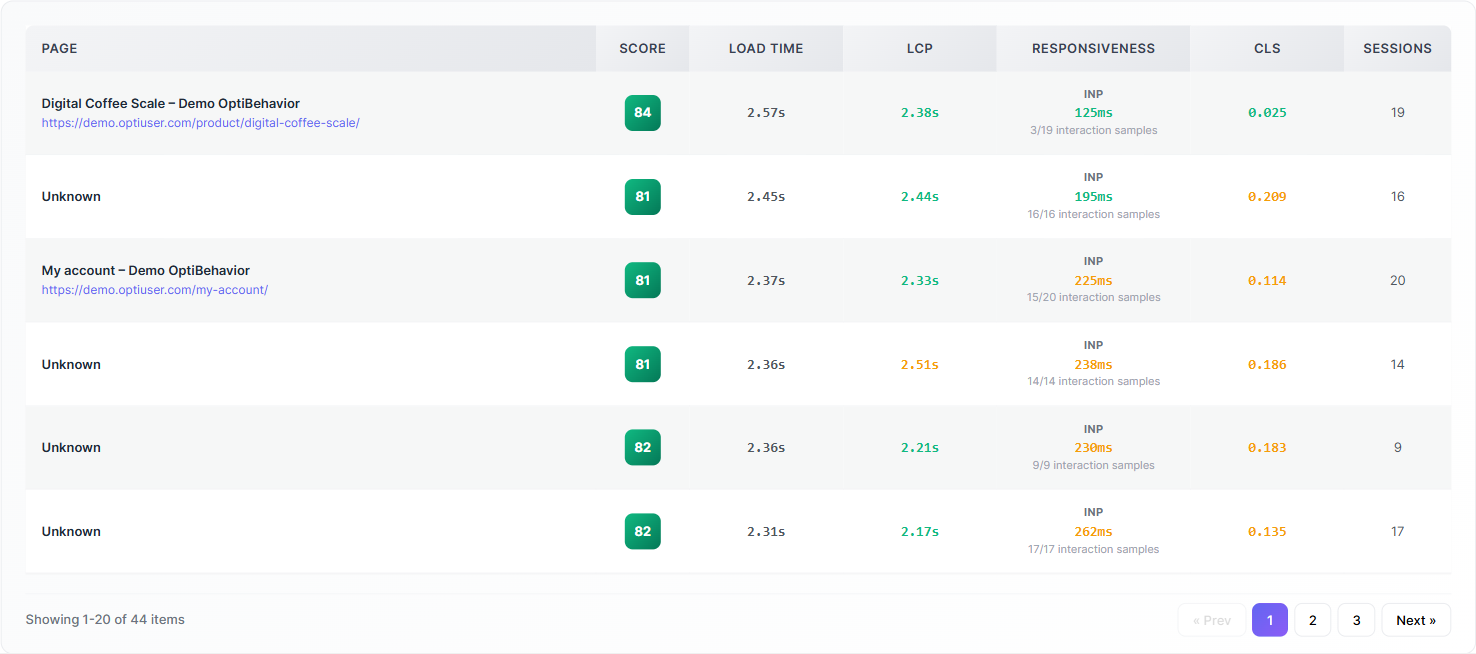Click the 230ms INP value
1476x654 pixels.
click(1093, 448)
